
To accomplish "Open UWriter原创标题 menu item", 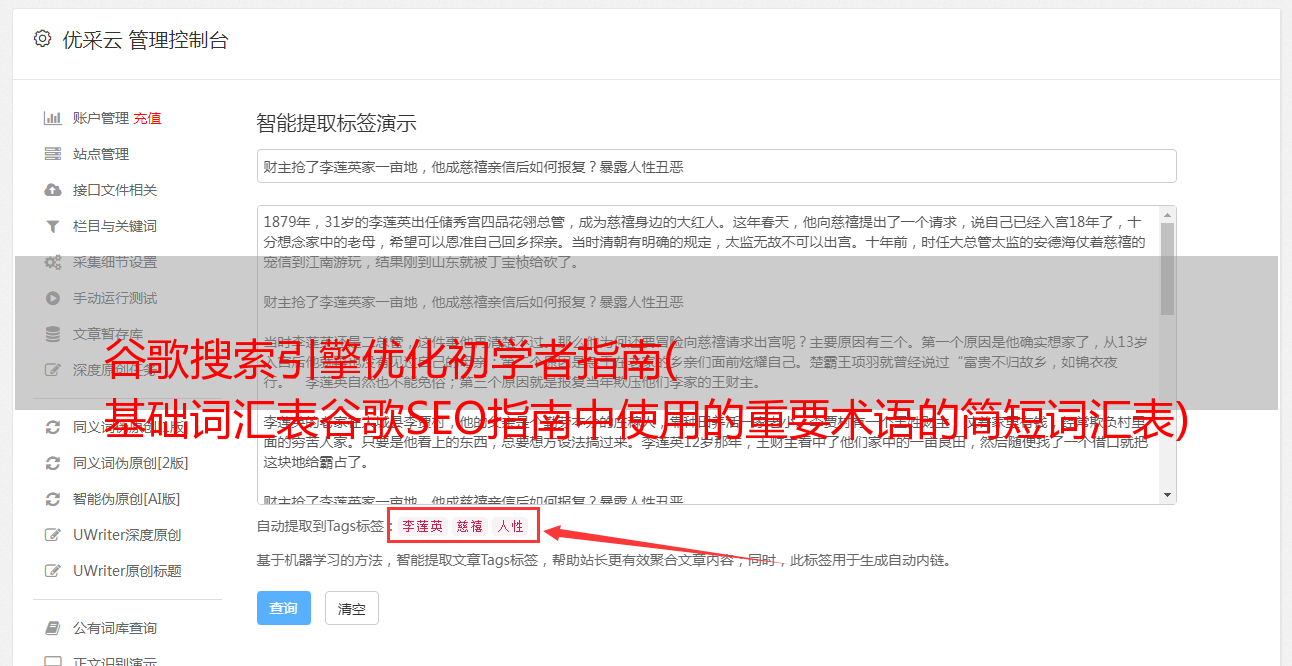I will pyautogui.click(x=127, y=571).
